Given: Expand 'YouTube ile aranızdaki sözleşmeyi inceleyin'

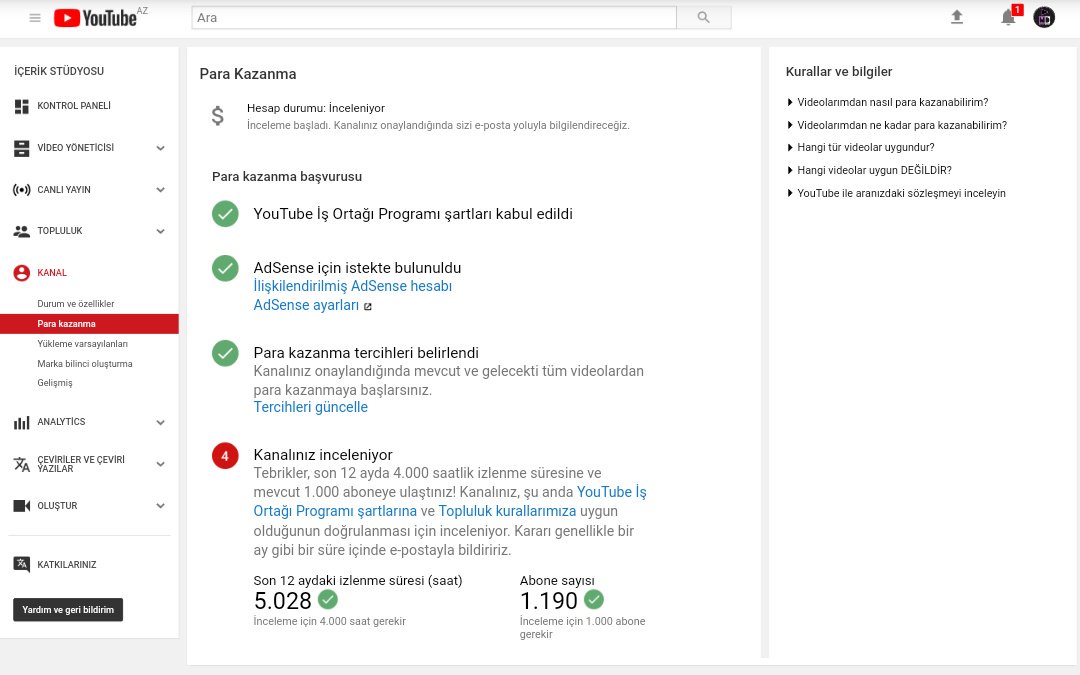Looking at the screenshot, I should click(896, 194).
